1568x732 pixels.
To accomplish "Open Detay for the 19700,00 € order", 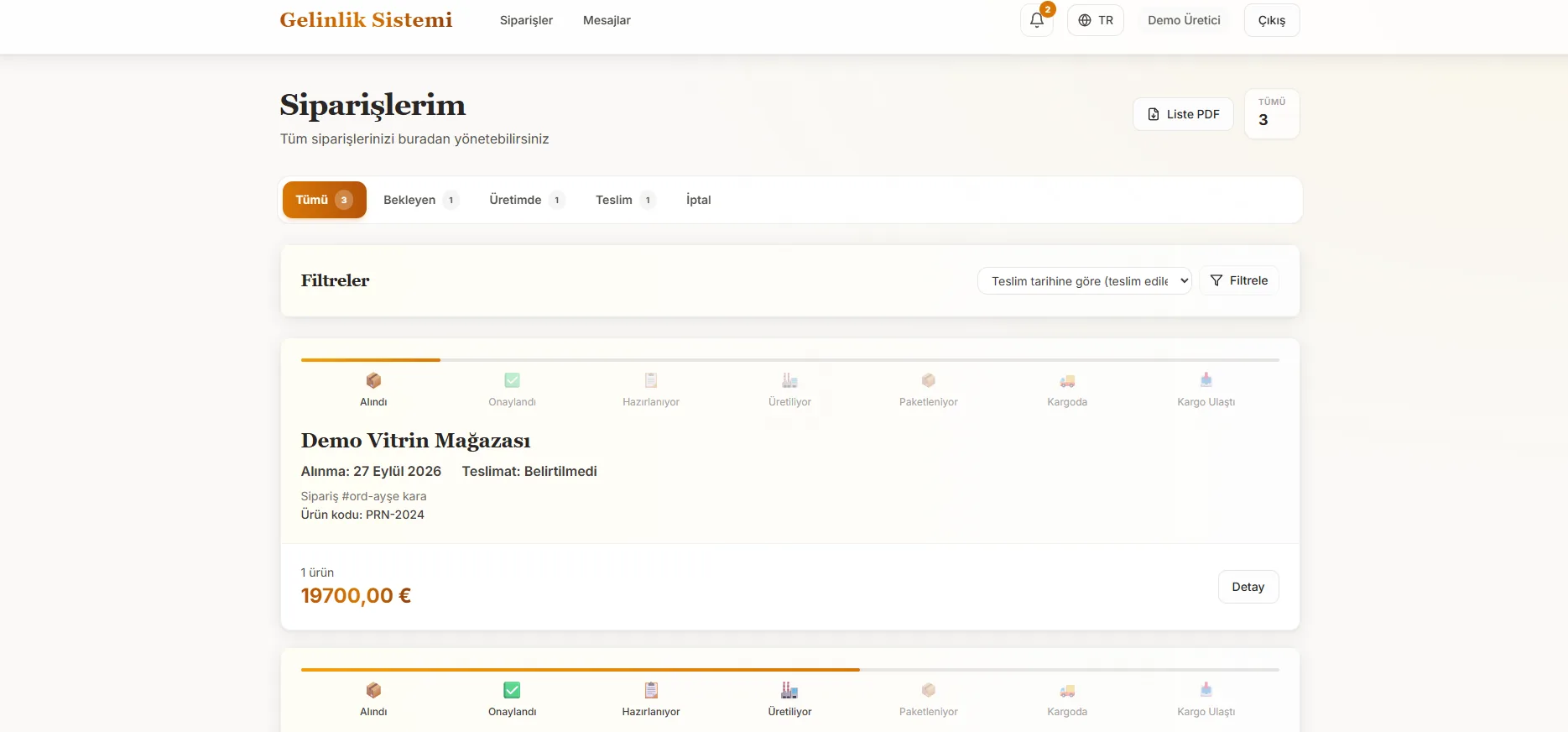I will coord(1248,587).
